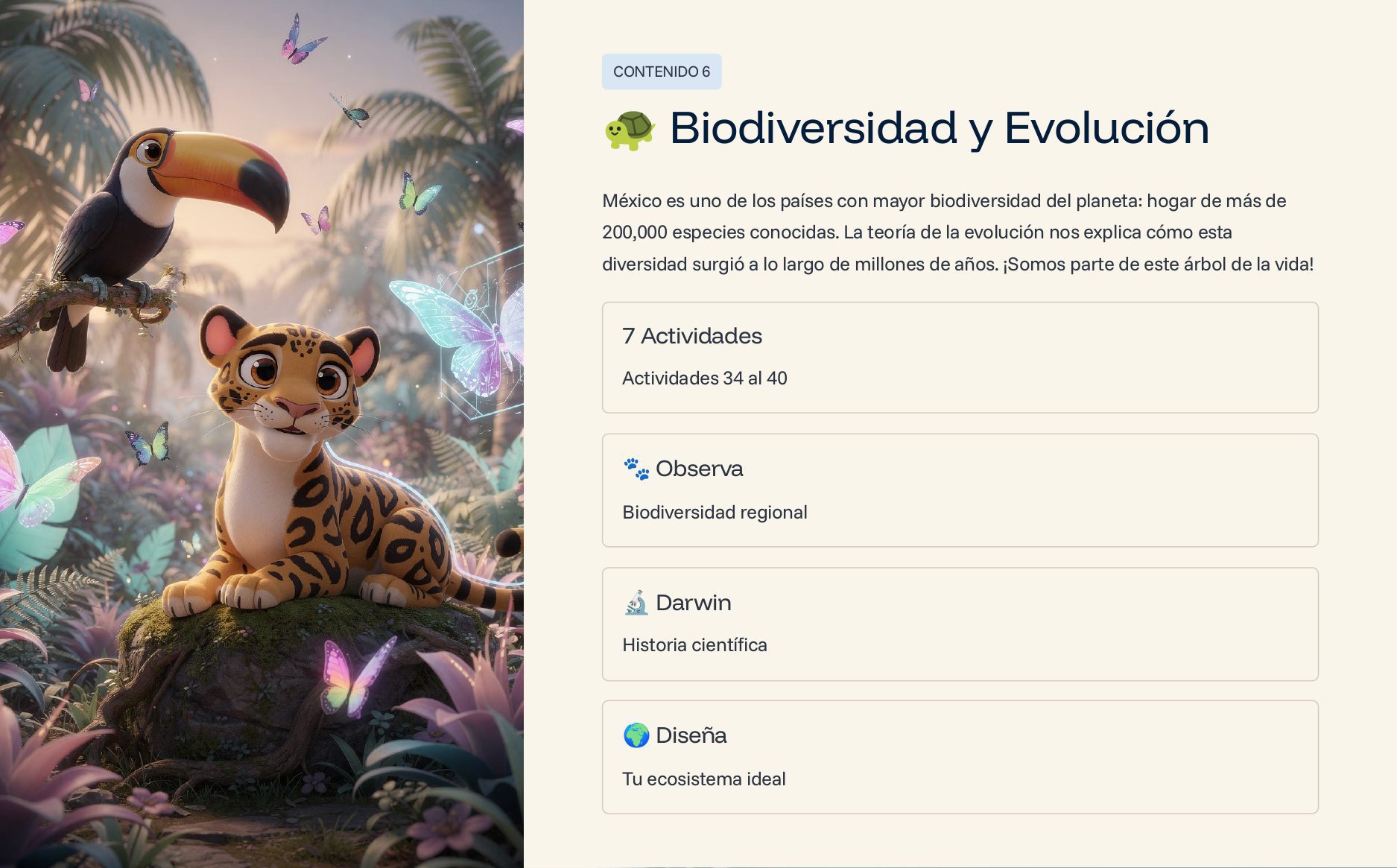Click the paw prints icon next to Observa

point(636,469)
